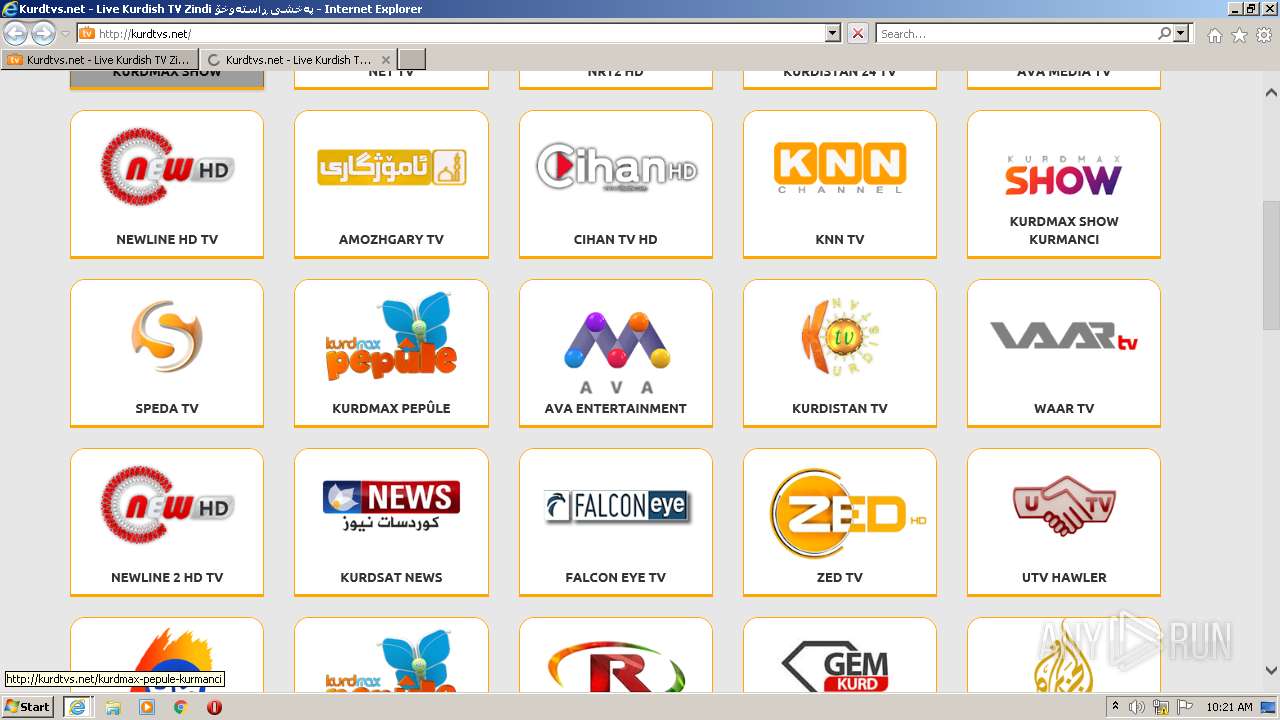
Task: Click the NEWLINE HD TV link text
Action: pos(167,239)
